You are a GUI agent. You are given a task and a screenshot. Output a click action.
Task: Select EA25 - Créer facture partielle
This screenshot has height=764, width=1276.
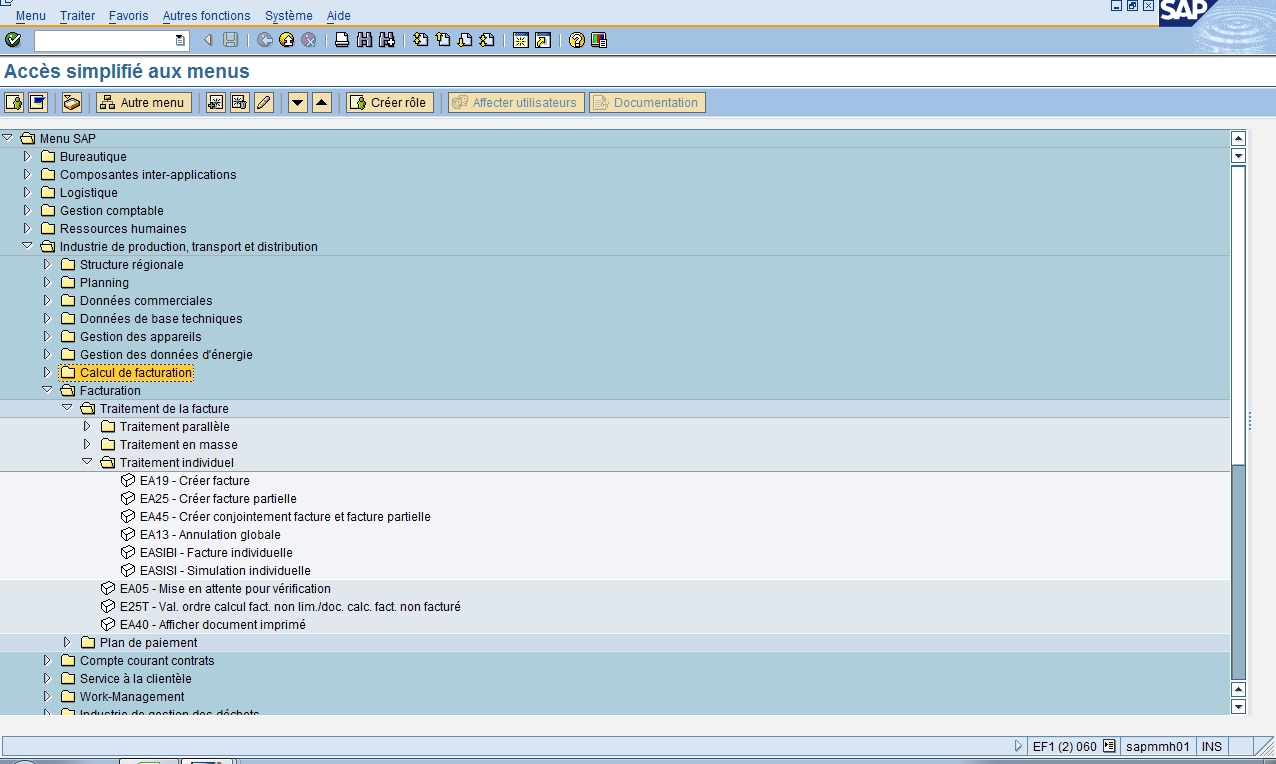point(218,498)
